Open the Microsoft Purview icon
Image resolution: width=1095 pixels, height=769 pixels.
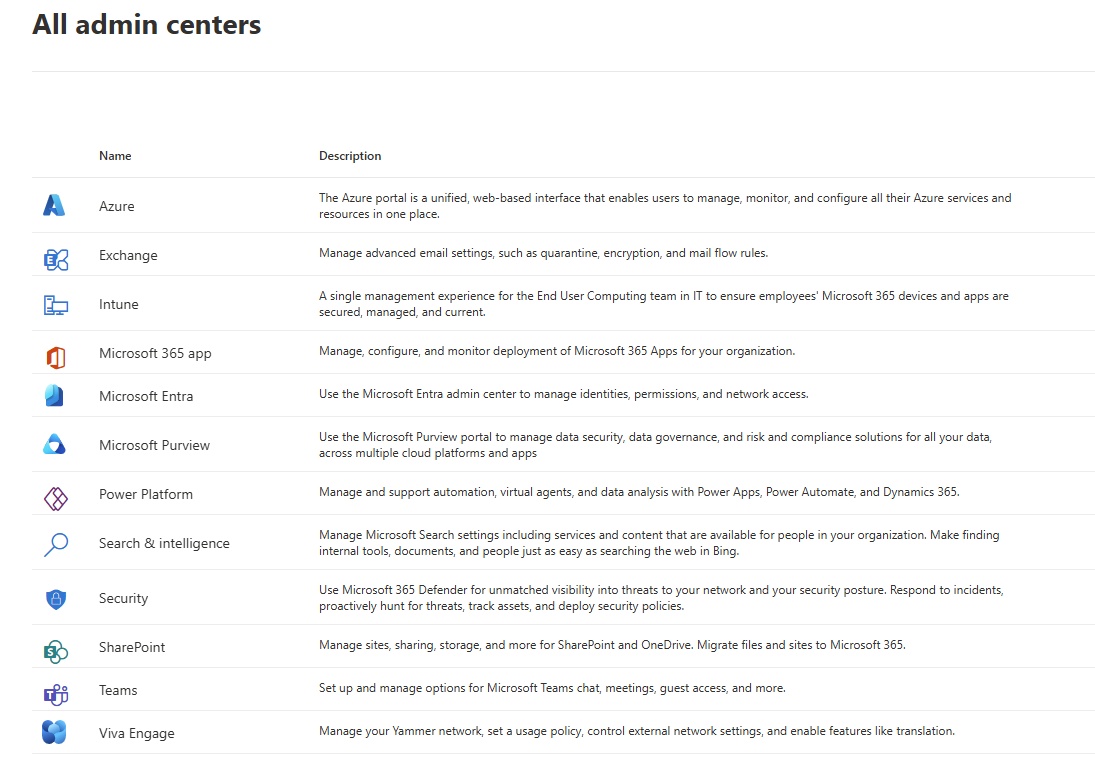point(54,445)
